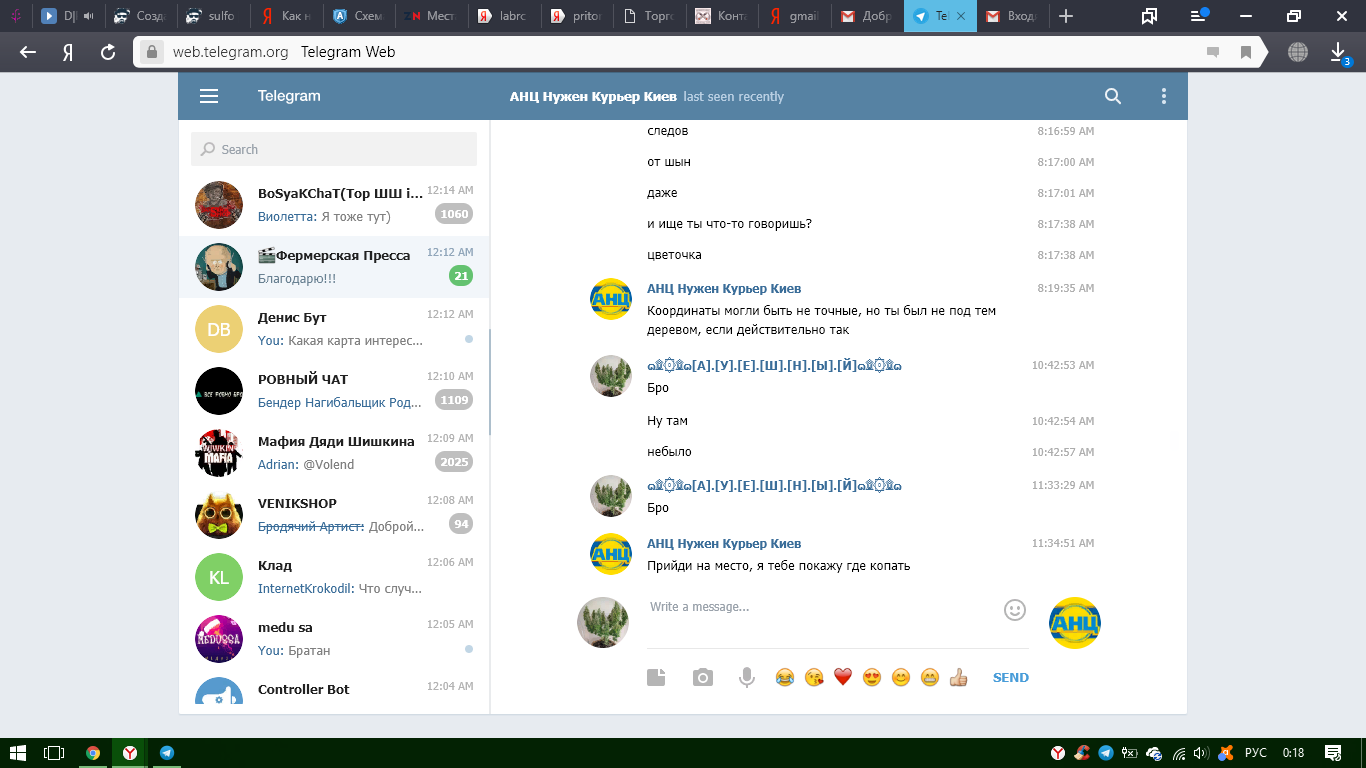The height and width of the screenshot is (768, 1366).
Task: Click the 2025 unread badge
Action: pos(454,462)
